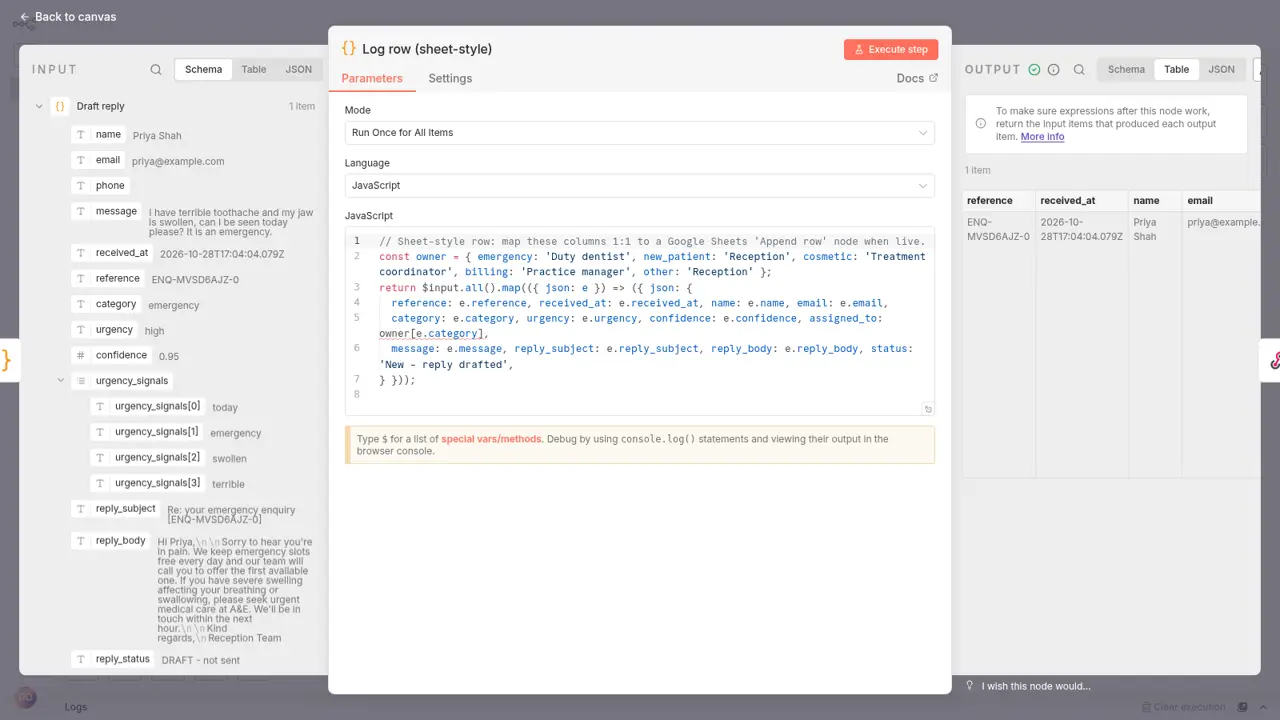This screenshot has height=720, width=1280.
Task: Click inside the JavaScript code editor
Action: pyautogui.click(x=640, y=322)
